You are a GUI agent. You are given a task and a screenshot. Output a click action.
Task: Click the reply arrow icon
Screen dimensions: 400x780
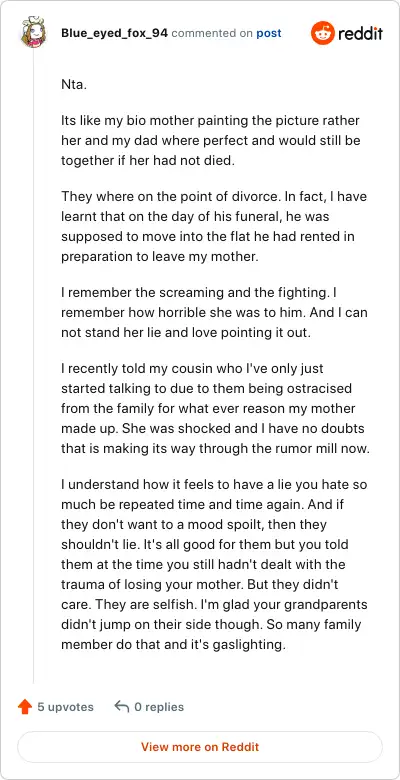121,706
